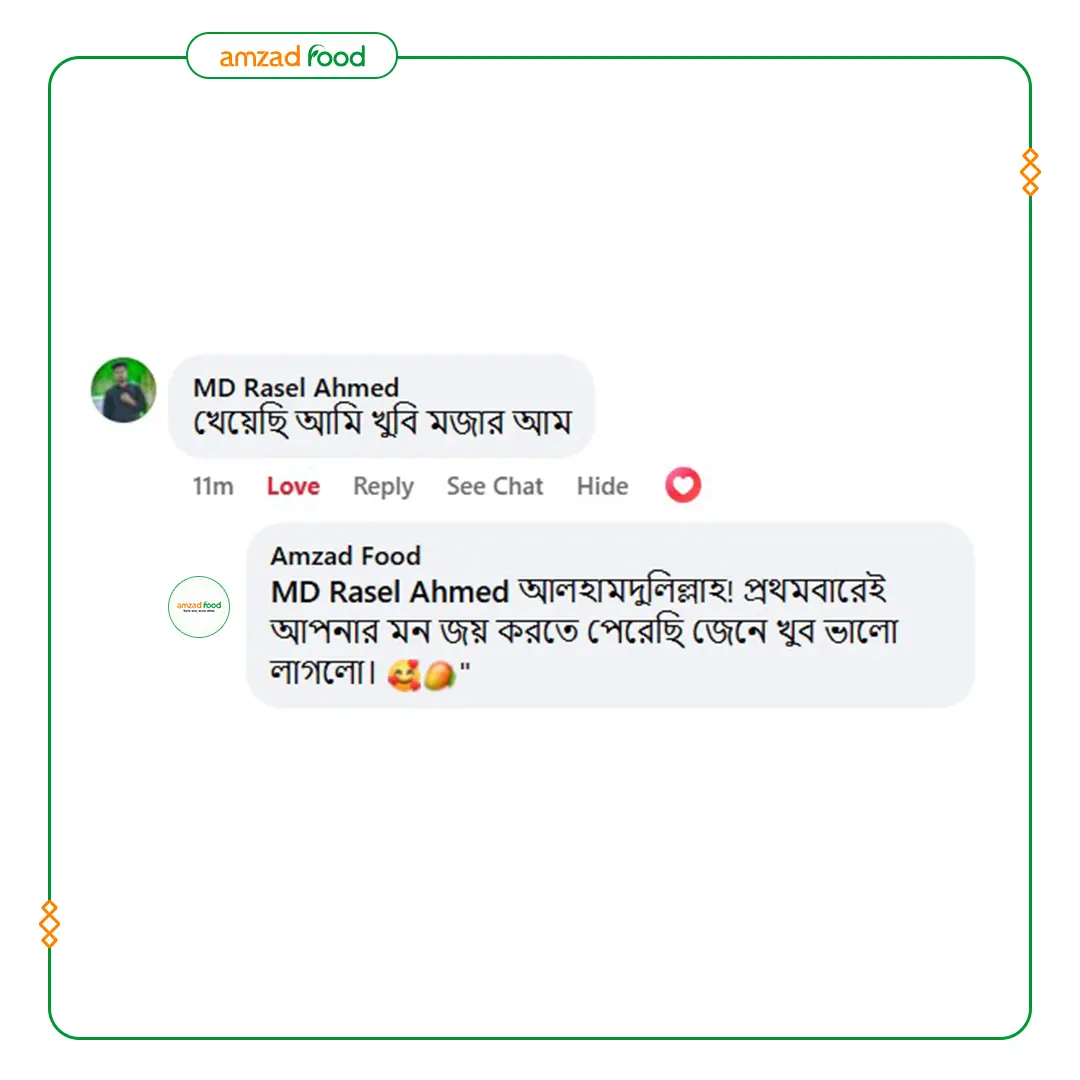Click the heart love reaction icon

[x=683, y=485]
